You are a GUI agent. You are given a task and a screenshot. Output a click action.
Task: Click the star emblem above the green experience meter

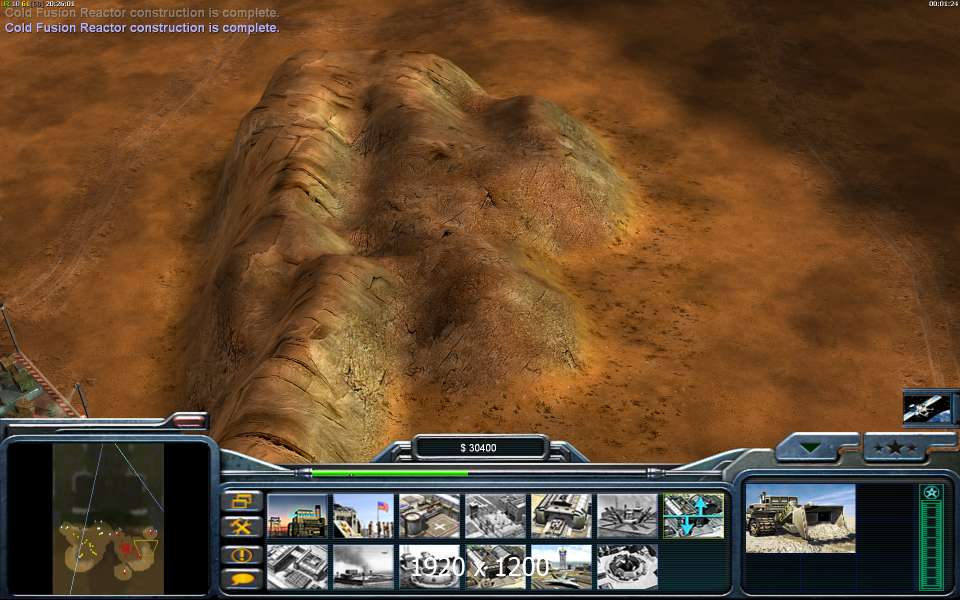click(x=931, y=493)
